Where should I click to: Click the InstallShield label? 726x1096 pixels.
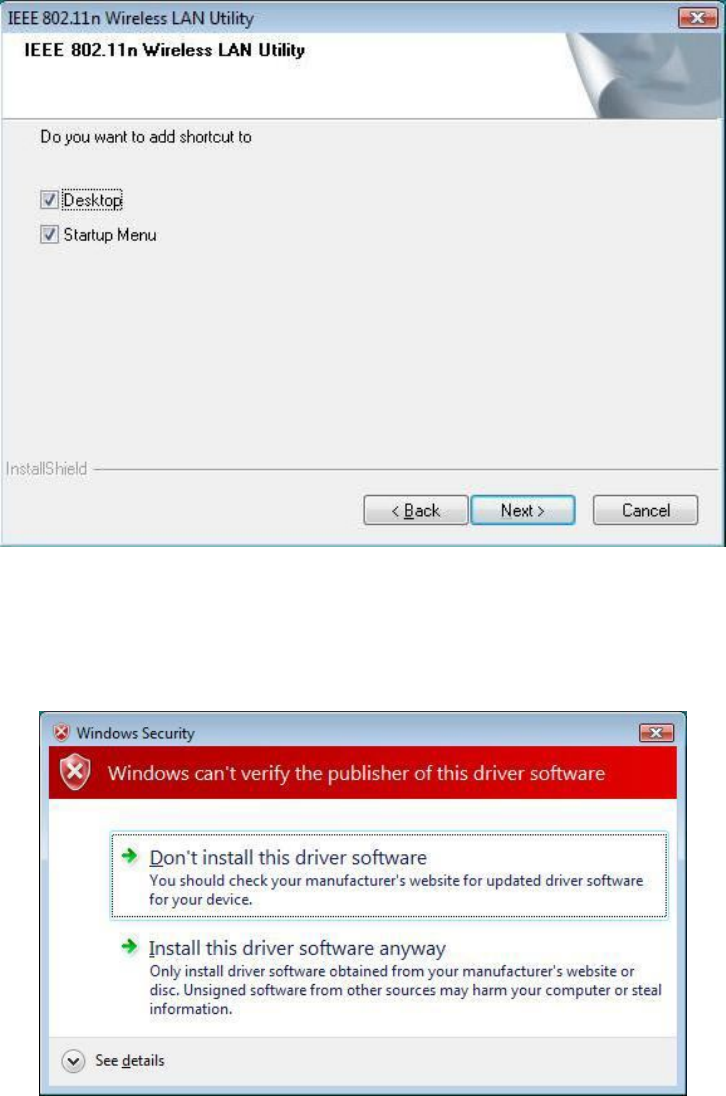(46, 468)
